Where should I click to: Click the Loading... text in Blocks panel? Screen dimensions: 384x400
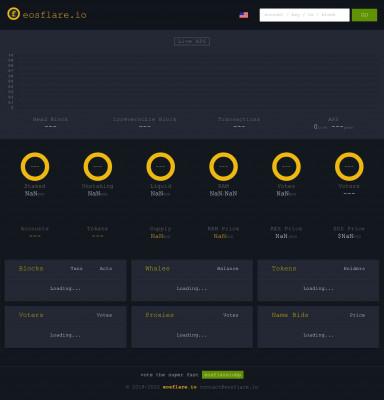65,288
